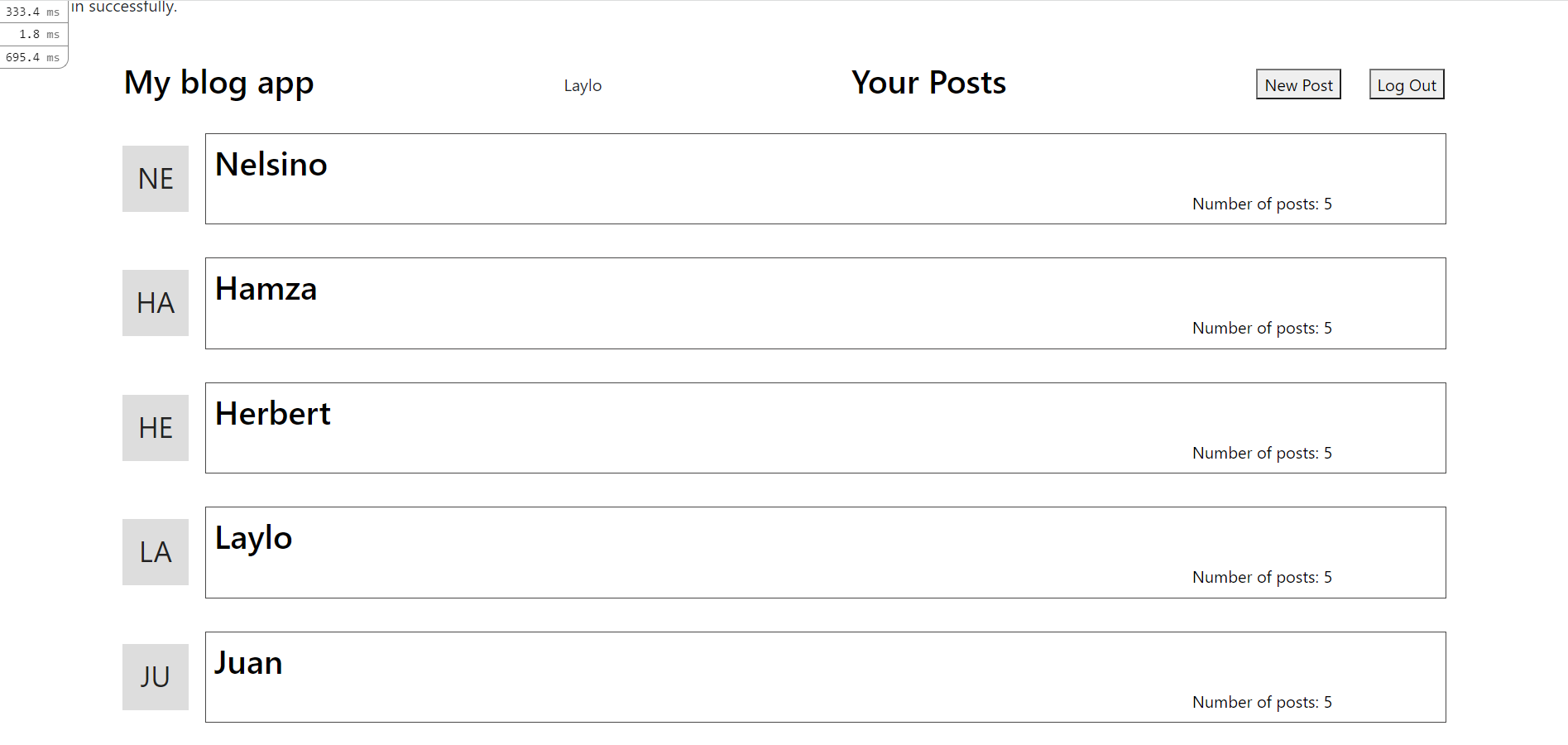Screen dimensions: 1568x745
Task: Click the Laylo username in header
Action: tap(583, 85)
